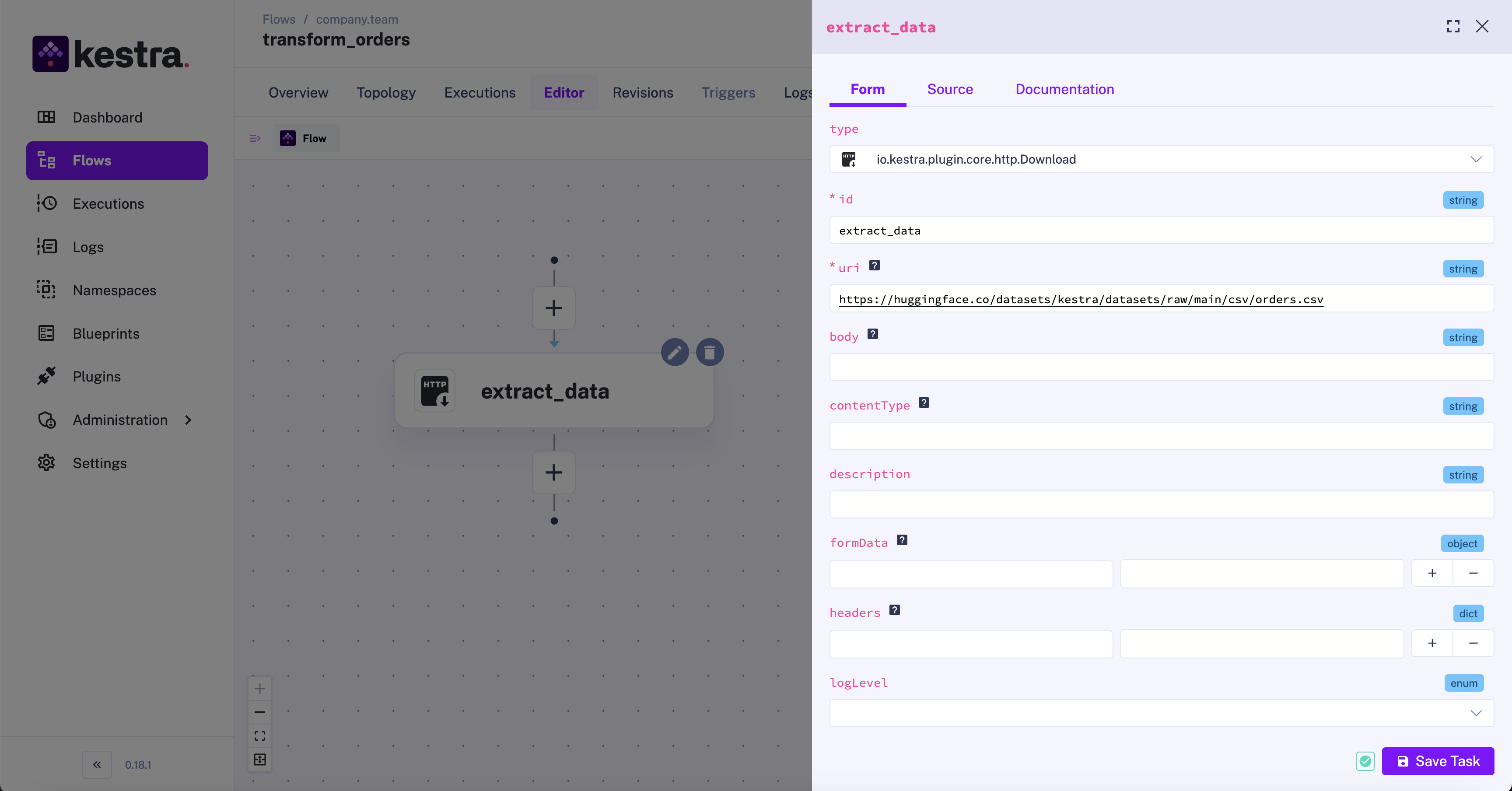Open the Documentation tab
The image size is (1512, 791).
tap(1064, 89)
